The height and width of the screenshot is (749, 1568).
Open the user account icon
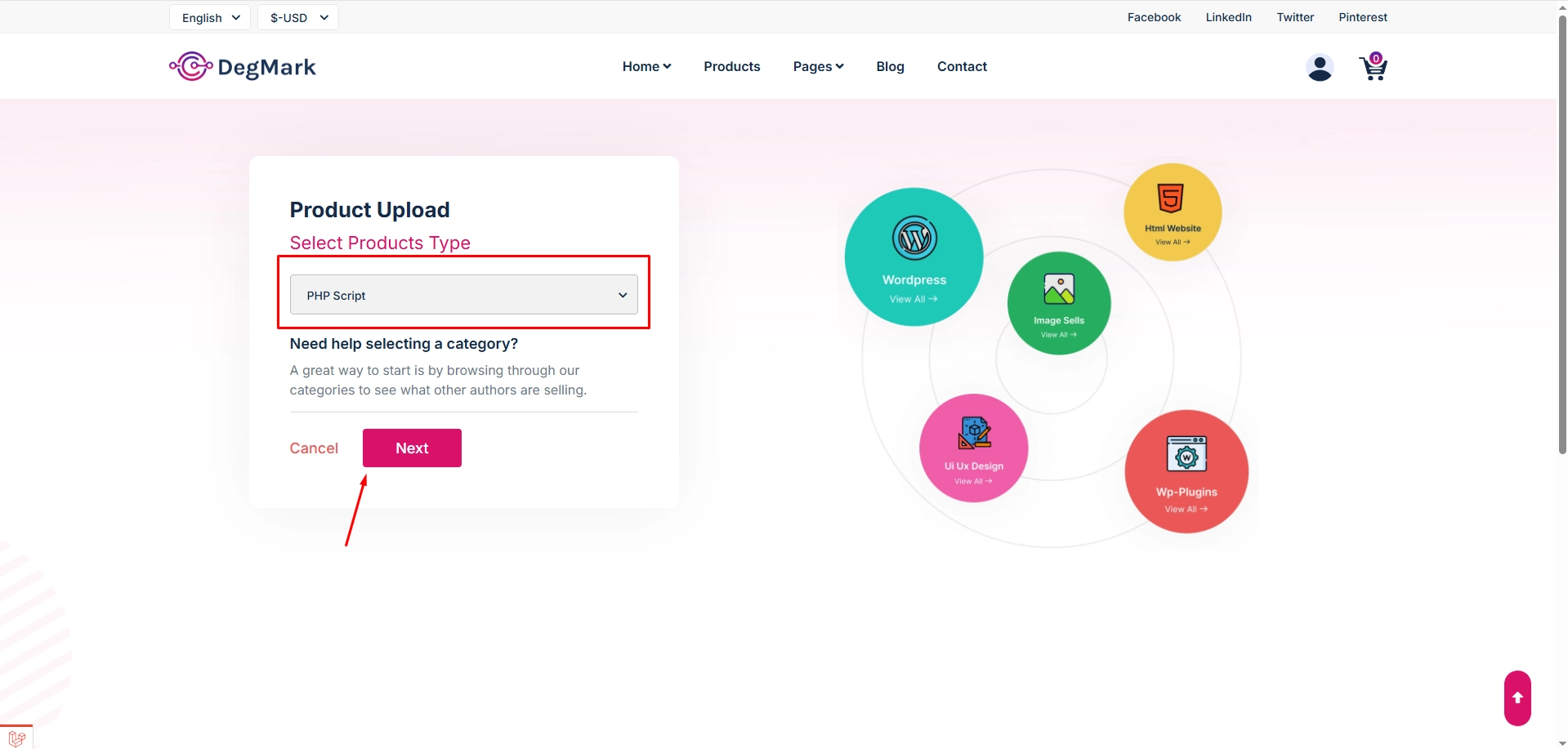[x=1320, y=67]
